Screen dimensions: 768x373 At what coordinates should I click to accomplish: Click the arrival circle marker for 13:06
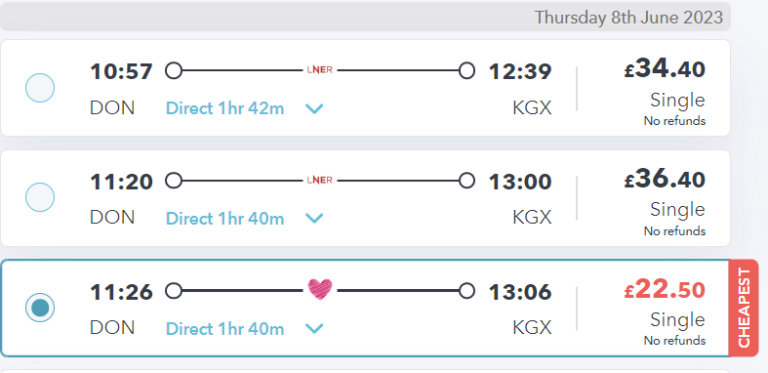(x=467, y=291)
